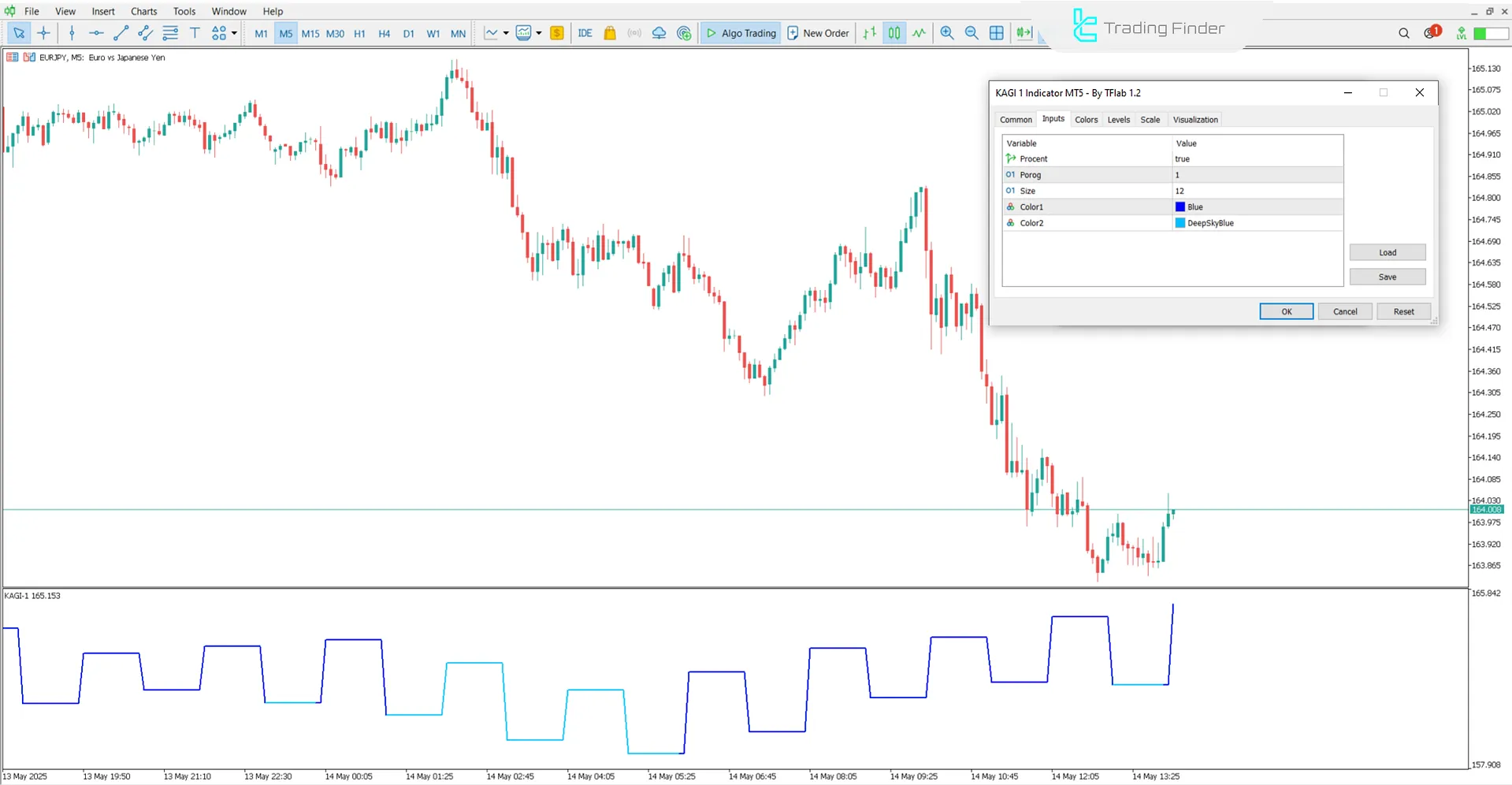Click the Blue swatch for Color1
This screenshot has height=785, width=1512.
1180,206
